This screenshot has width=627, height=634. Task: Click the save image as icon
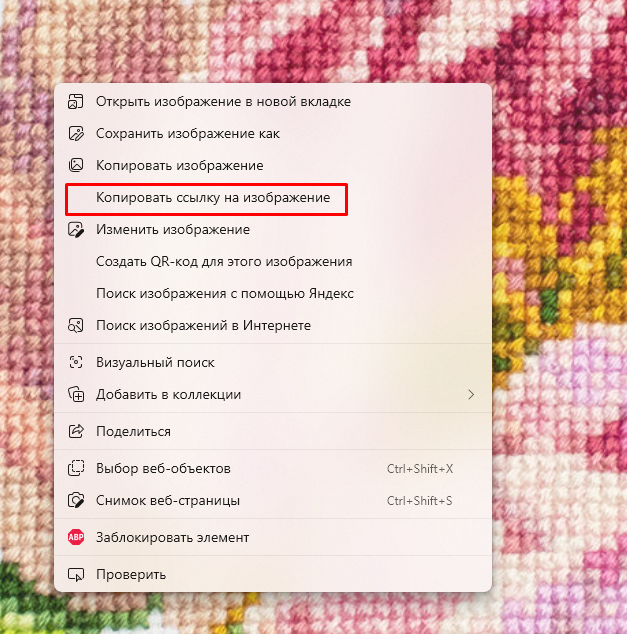tap(75, 133)
